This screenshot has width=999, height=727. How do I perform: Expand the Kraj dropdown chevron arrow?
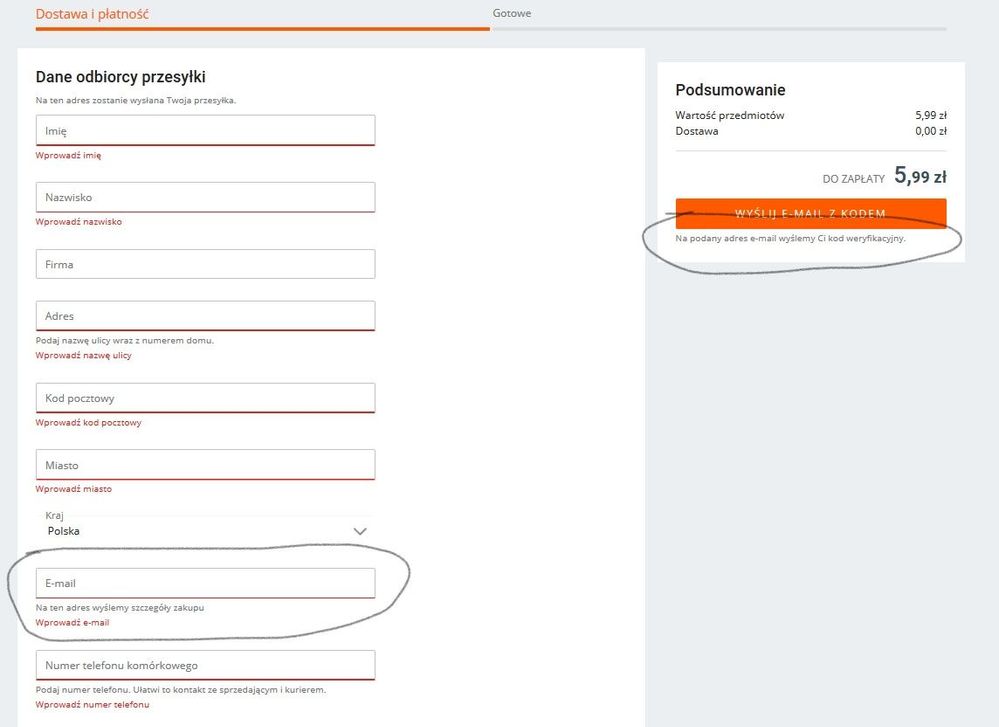point(360,531)
